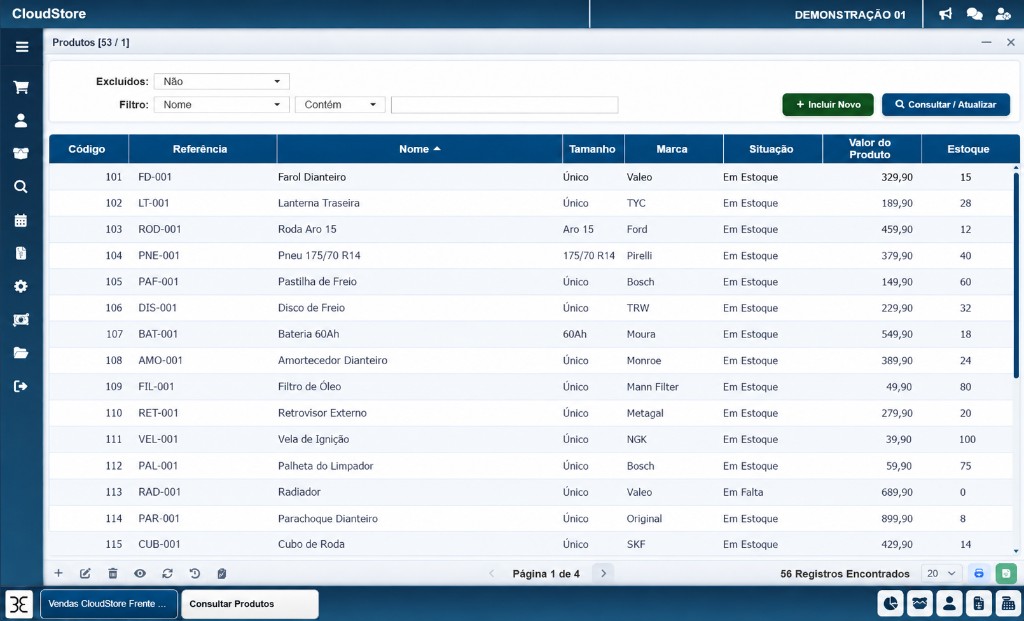This screenshot has width=1024, height=621.
Task: Click the Consultar / Atualizar button
Action: pos(946,104)
